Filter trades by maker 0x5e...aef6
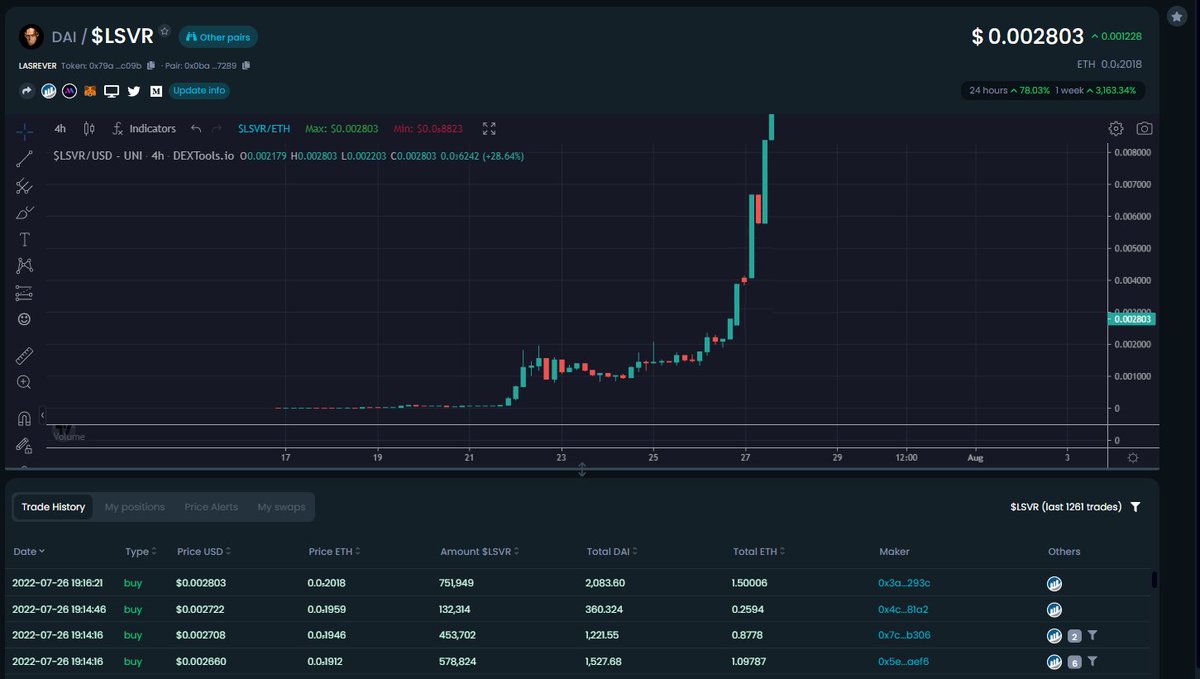1200x679 pixels. pyautogui.click(x=1092, y=661)
